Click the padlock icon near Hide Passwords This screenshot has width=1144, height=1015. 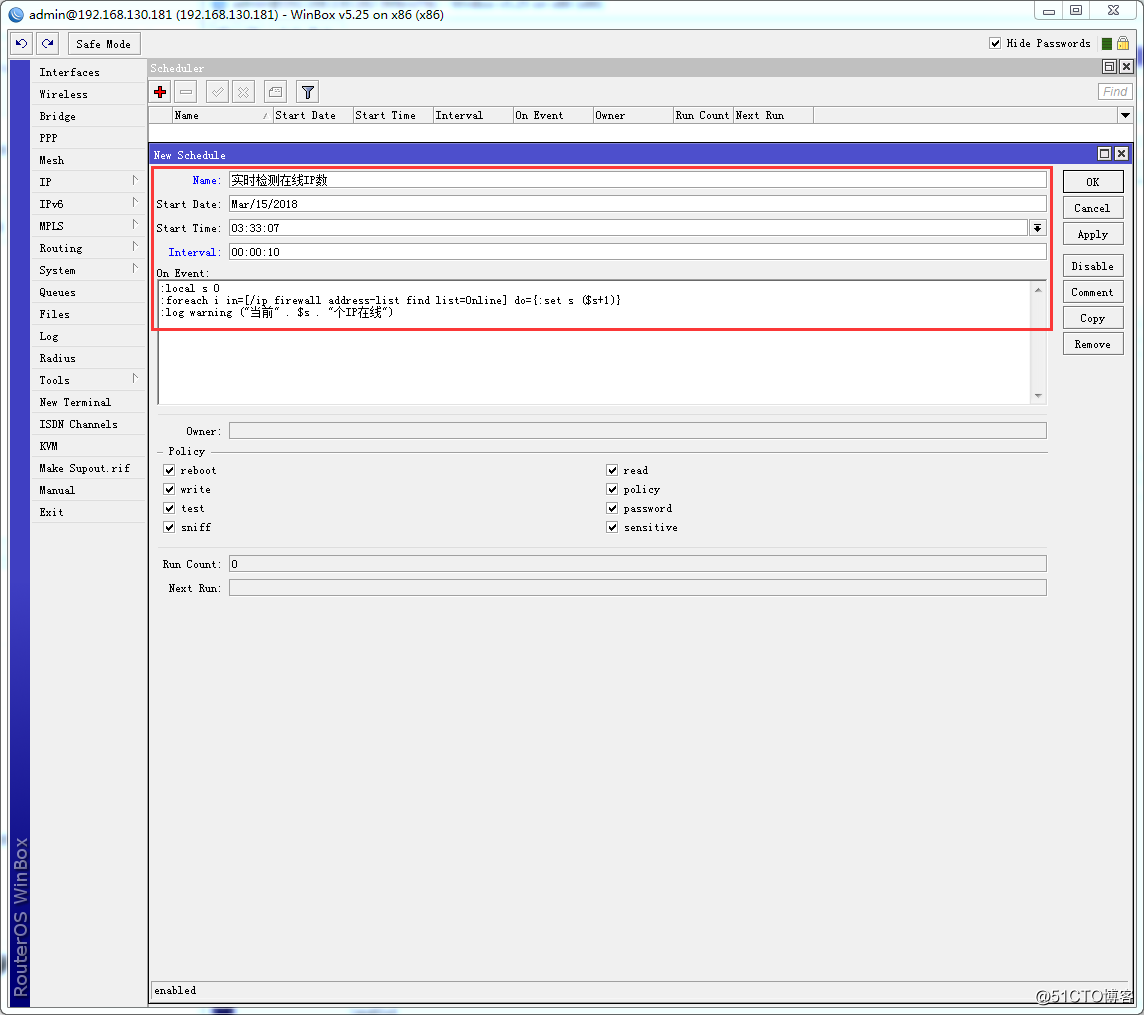tap(1123, 43)
